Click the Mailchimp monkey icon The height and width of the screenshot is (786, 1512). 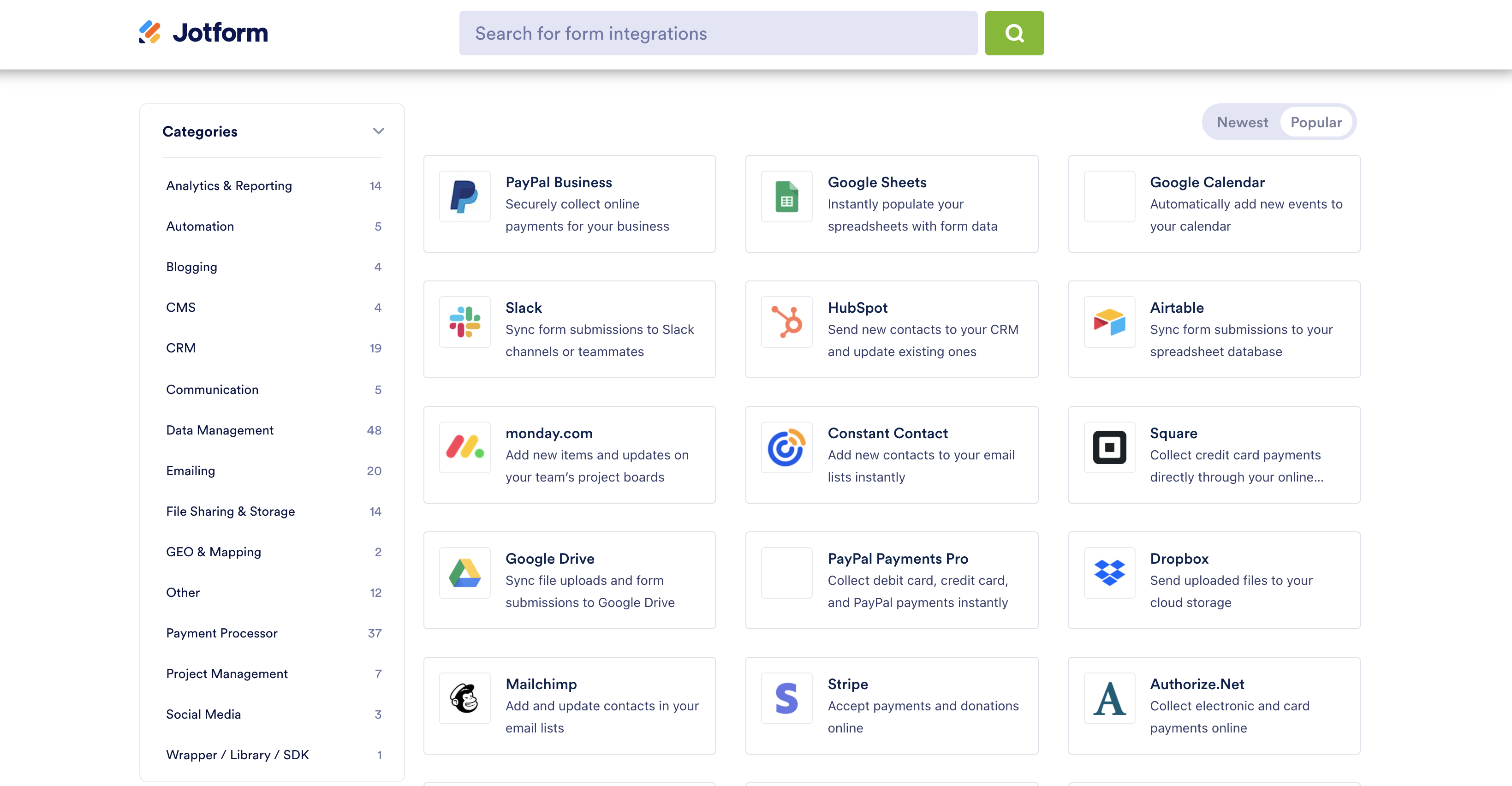tap(464, 698)
